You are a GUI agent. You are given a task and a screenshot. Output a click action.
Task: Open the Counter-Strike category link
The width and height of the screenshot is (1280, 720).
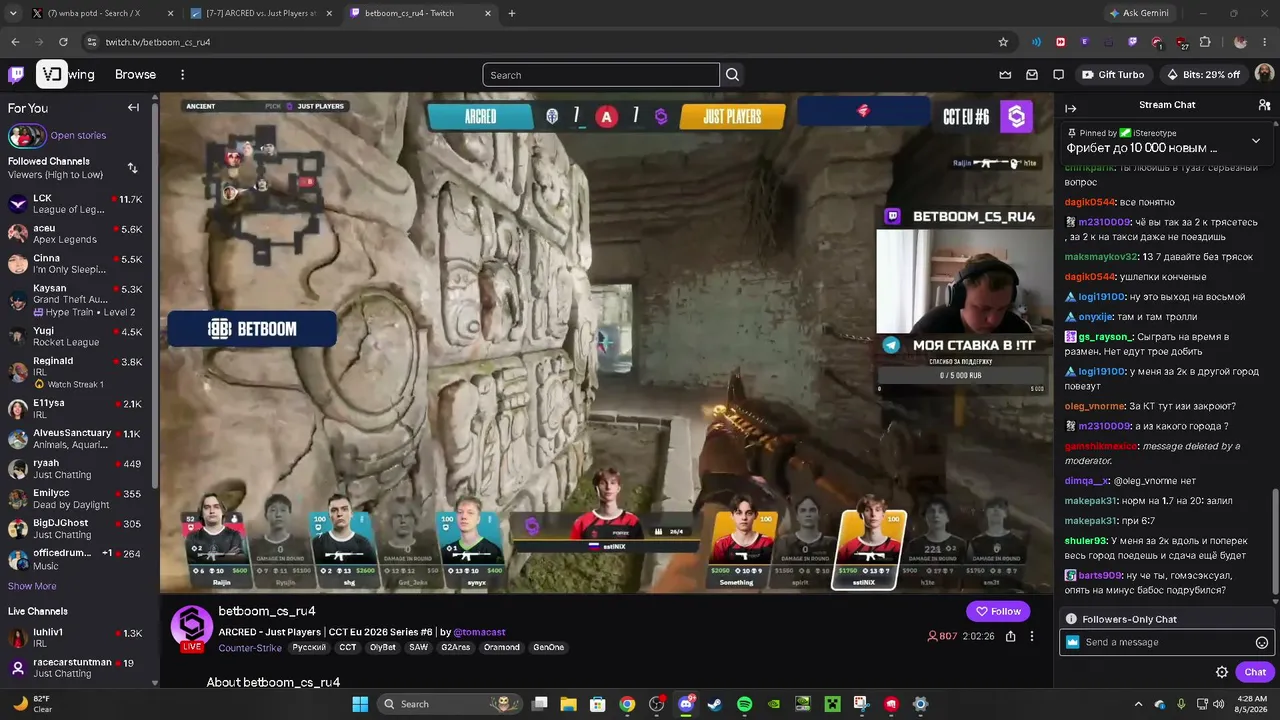(251, 648)
